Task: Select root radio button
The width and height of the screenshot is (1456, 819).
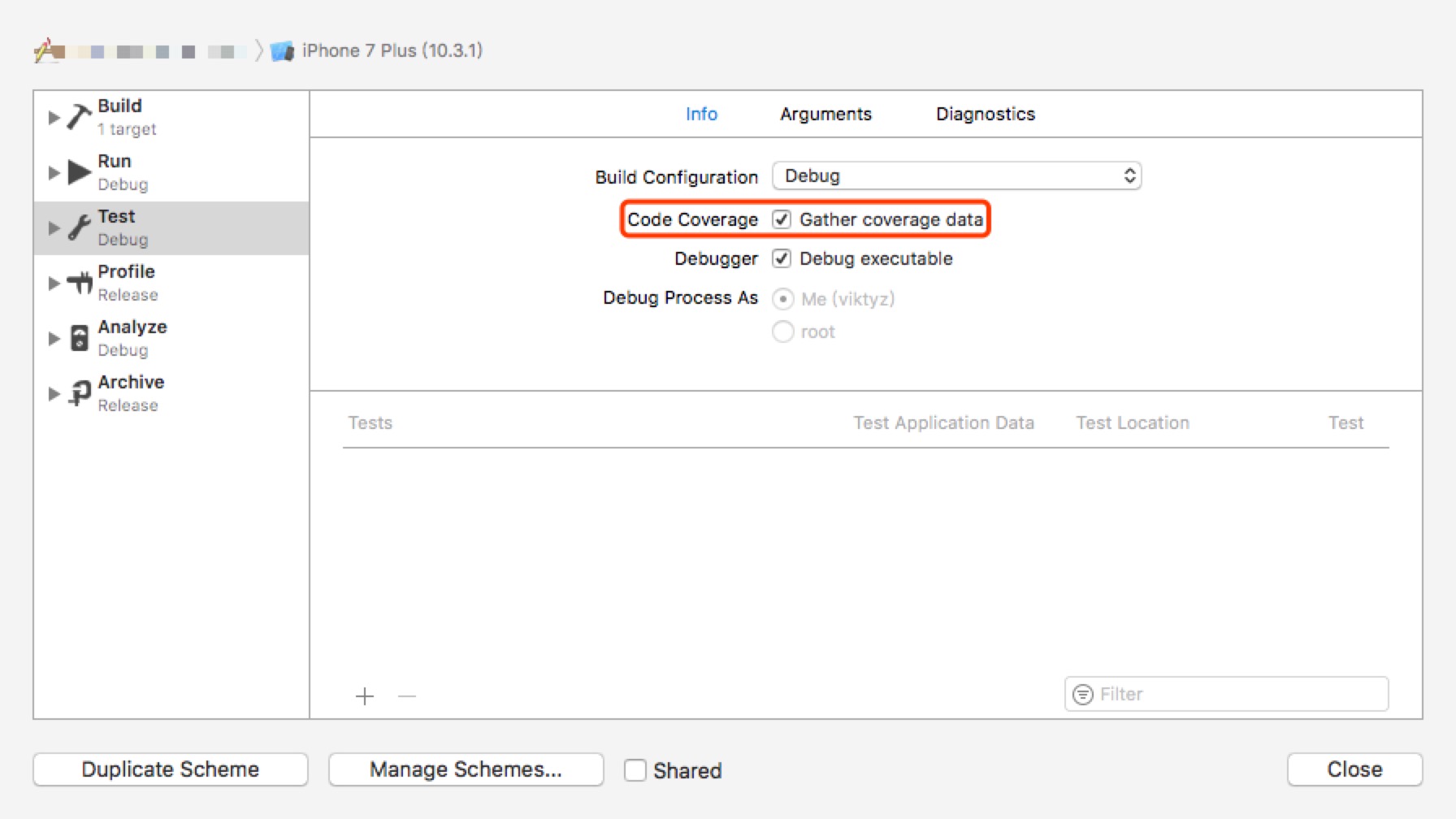Action: (x=782, y=331)
